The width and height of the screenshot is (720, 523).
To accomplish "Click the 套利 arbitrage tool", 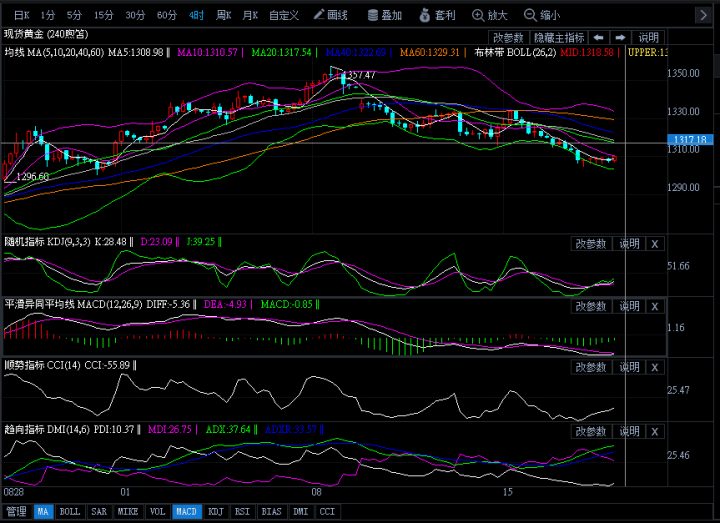I will click(x=438, y=15).
